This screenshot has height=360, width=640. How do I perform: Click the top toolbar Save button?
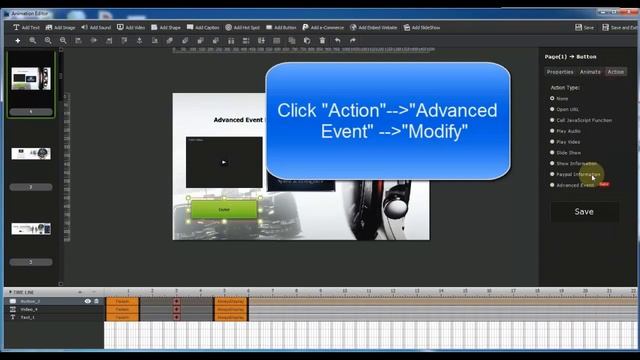click(584, 27)
